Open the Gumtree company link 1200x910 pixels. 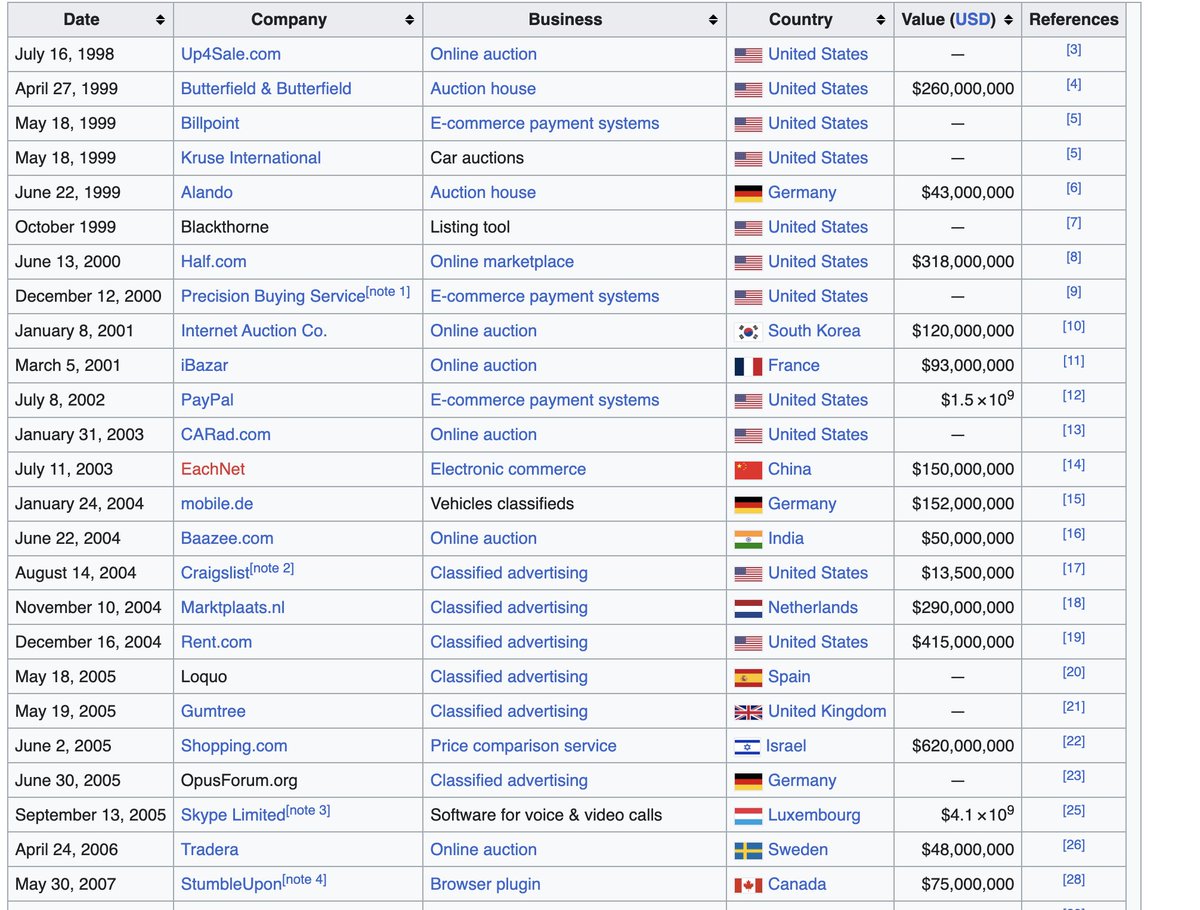tap(213, 712)
